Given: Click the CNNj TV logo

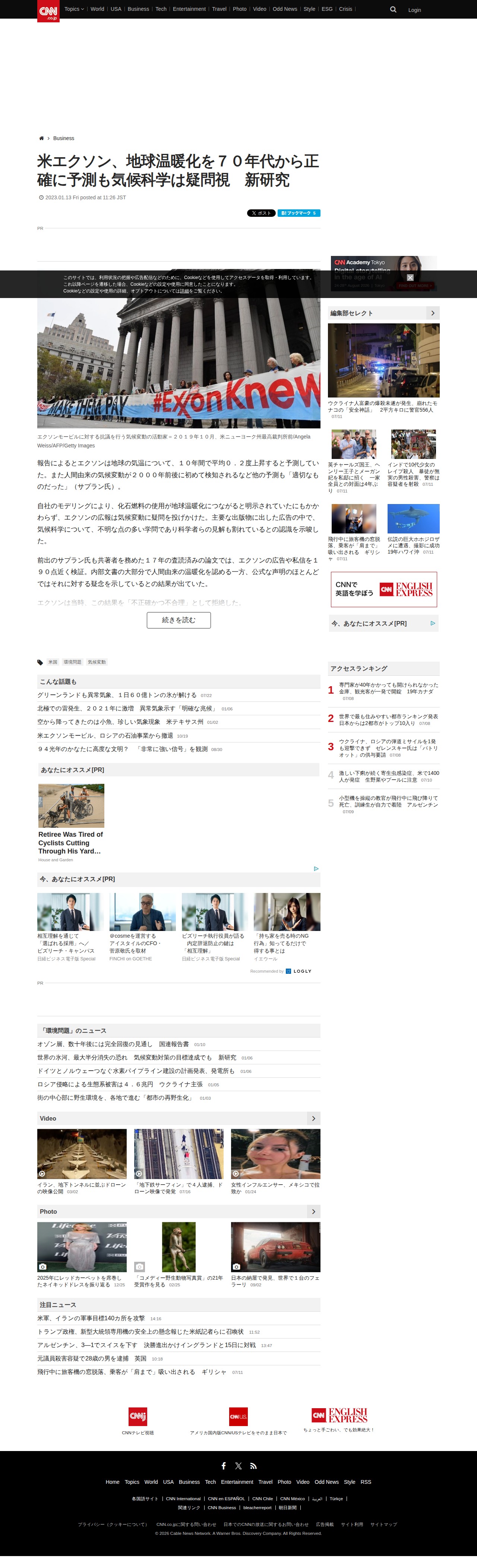Looking at the screenshot, I should (138, 1416).
